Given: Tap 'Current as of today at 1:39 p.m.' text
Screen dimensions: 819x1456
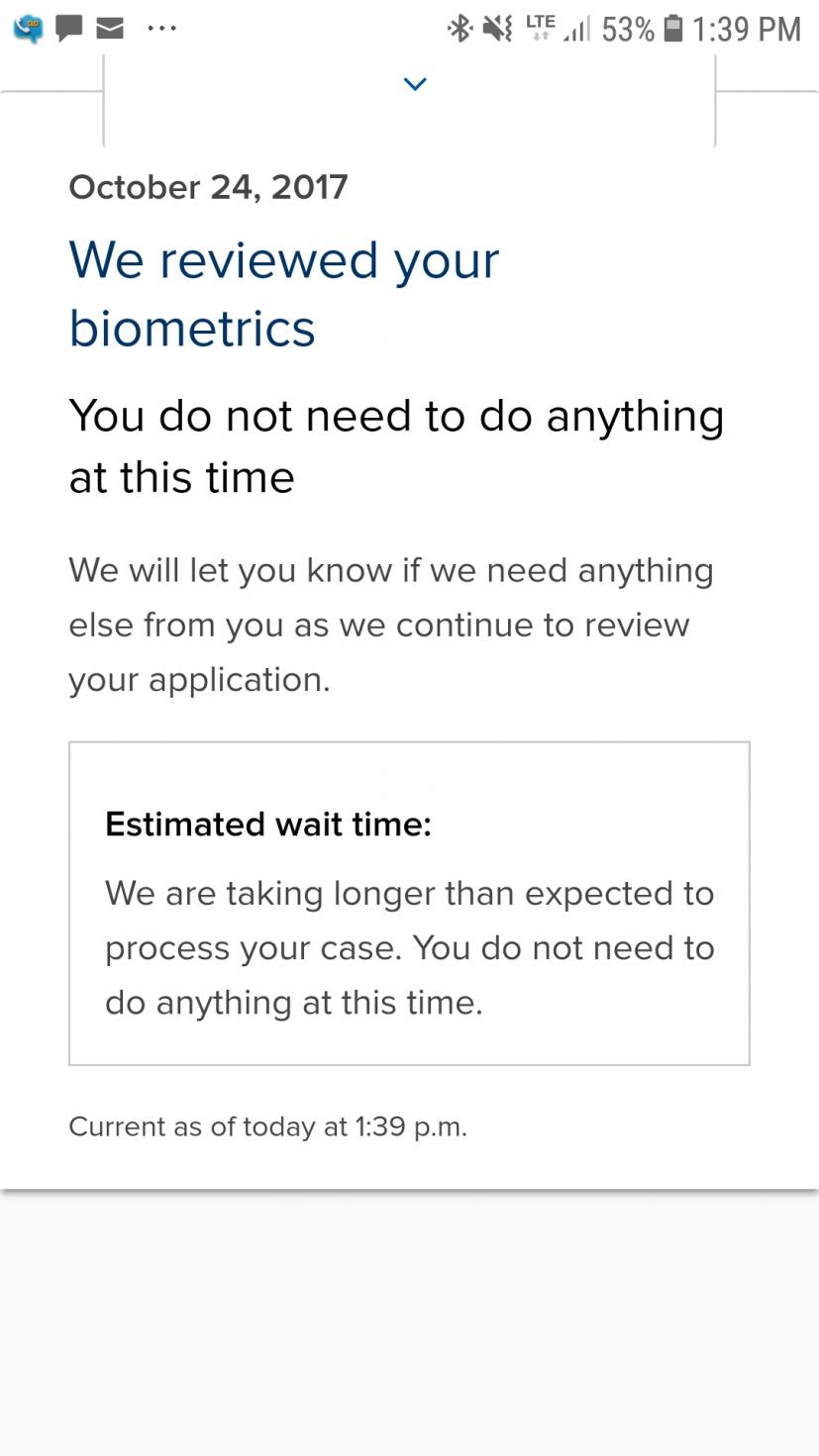Looking at the screenshot, I should pyautogui.click(x=267, y=1126).
